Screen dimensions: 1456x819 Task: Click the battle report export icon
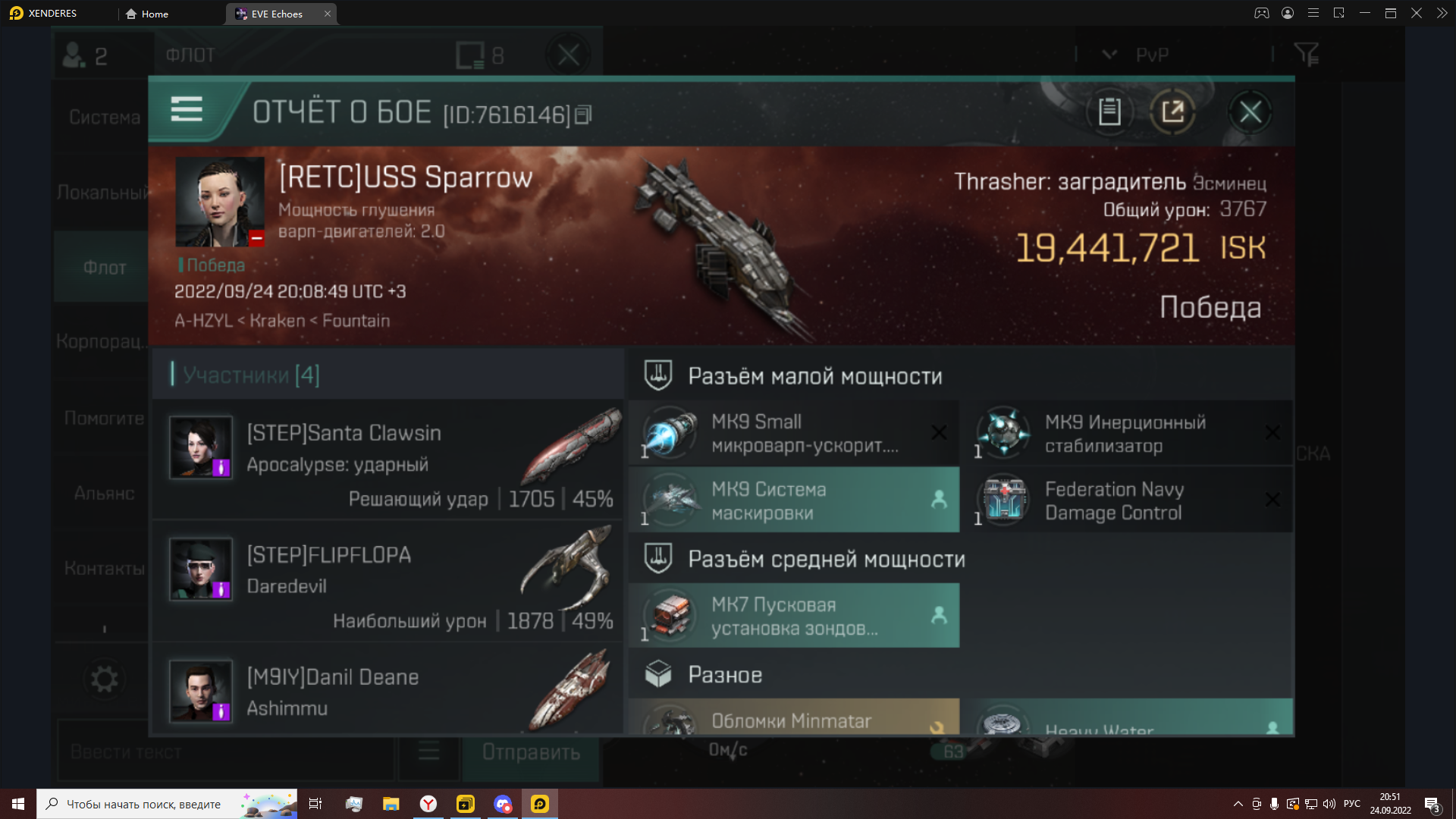[1175, 112]
